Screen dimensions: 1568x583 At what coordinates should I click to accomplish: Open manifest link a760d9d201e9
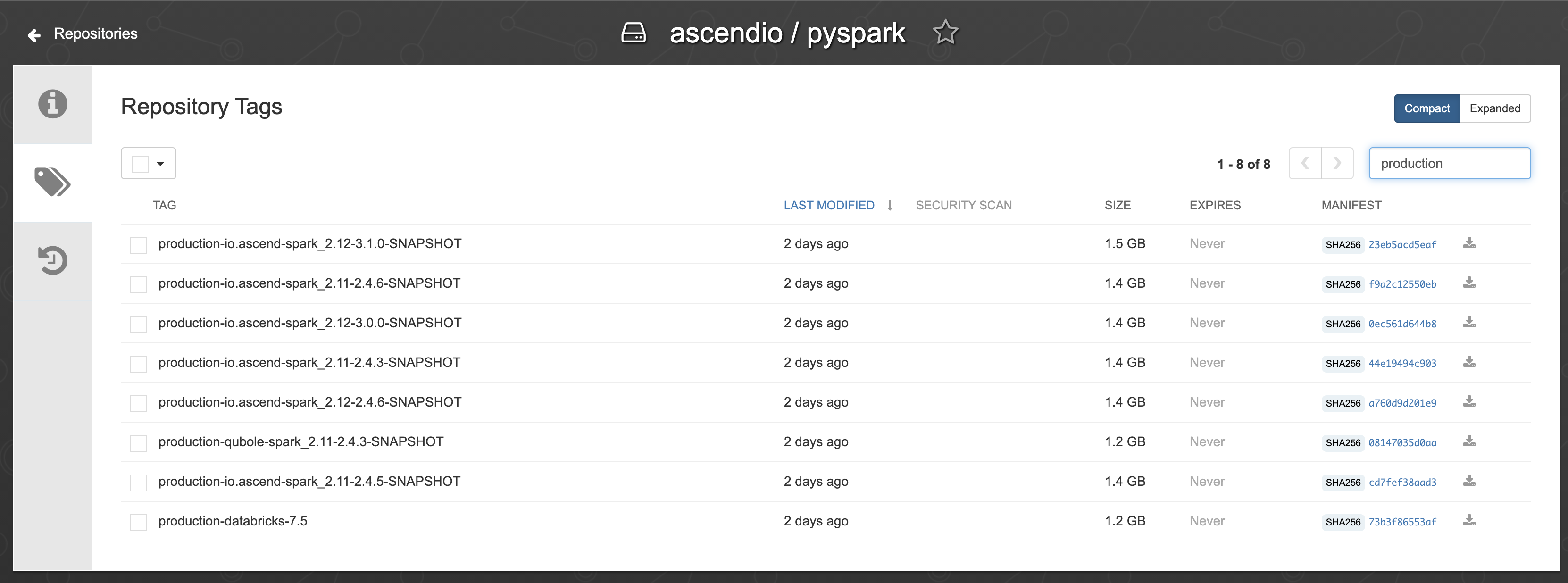pos(1402,403)
